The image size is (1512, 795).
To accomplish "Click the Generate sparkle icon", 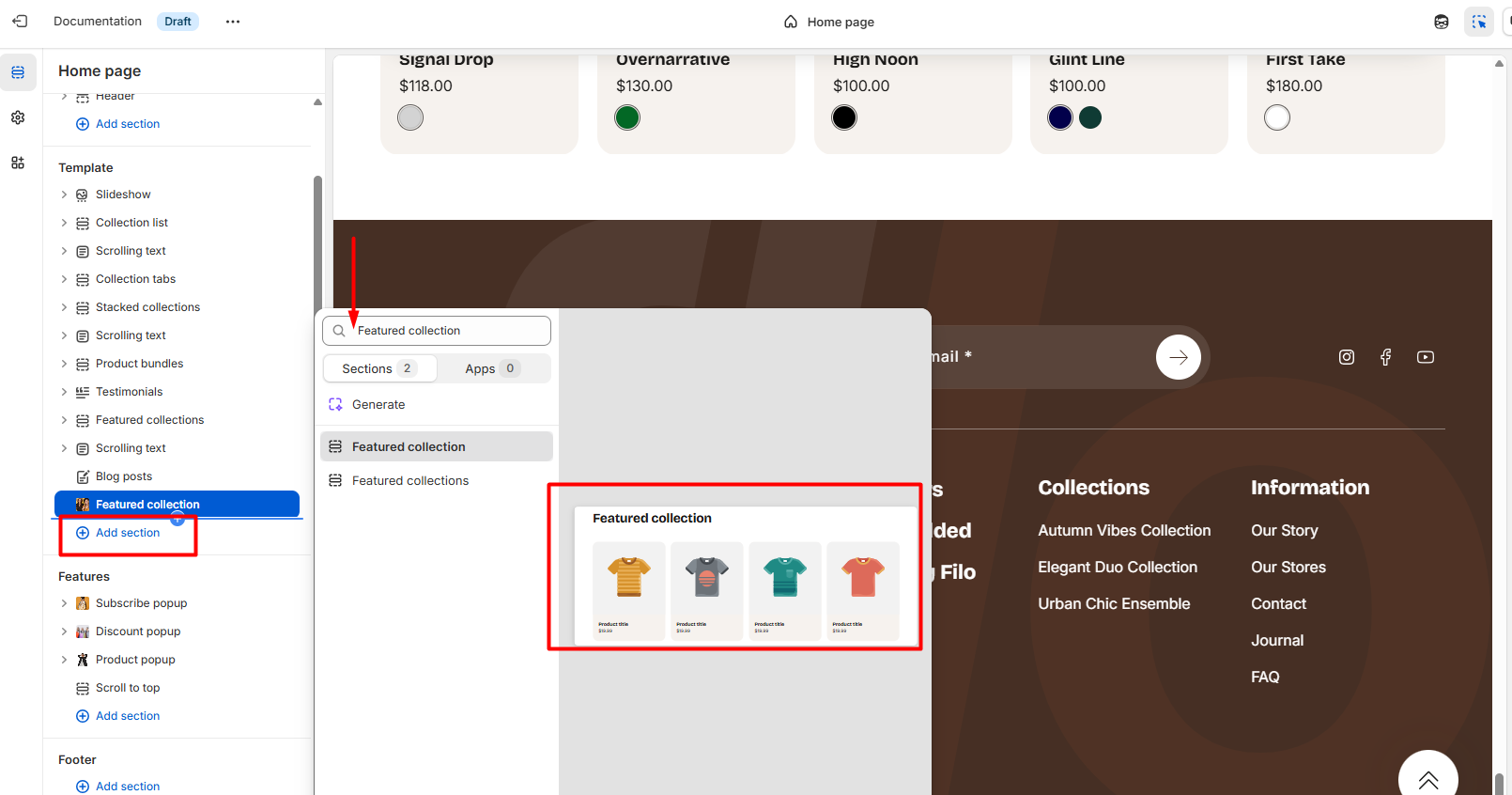I will click(x=335, y=405).
